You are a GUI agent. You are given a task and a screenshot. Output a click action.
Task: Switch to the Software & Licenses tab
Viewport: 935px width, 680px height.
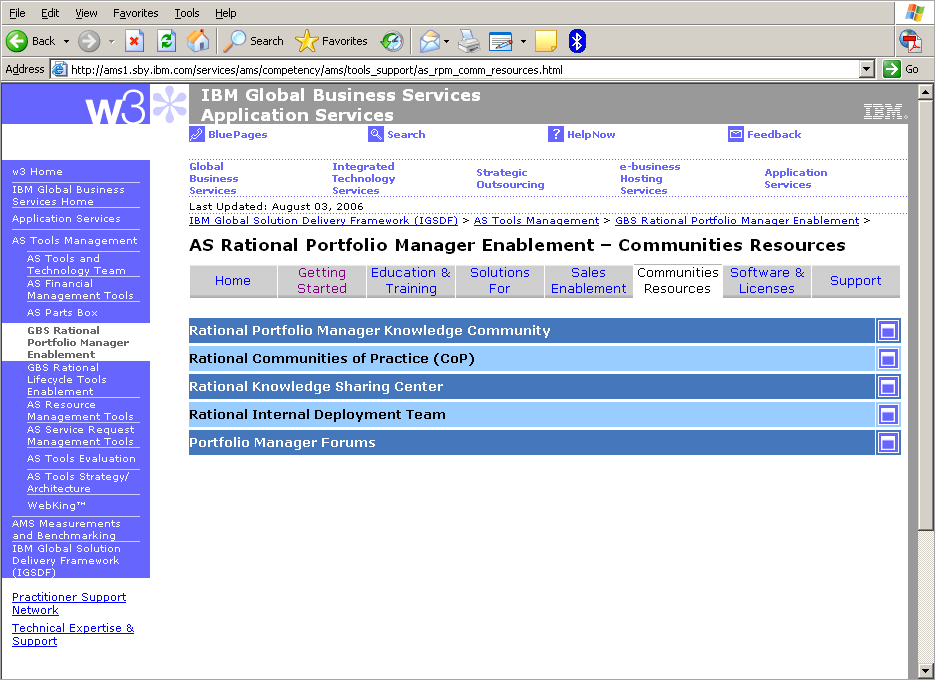click(767, 280)
